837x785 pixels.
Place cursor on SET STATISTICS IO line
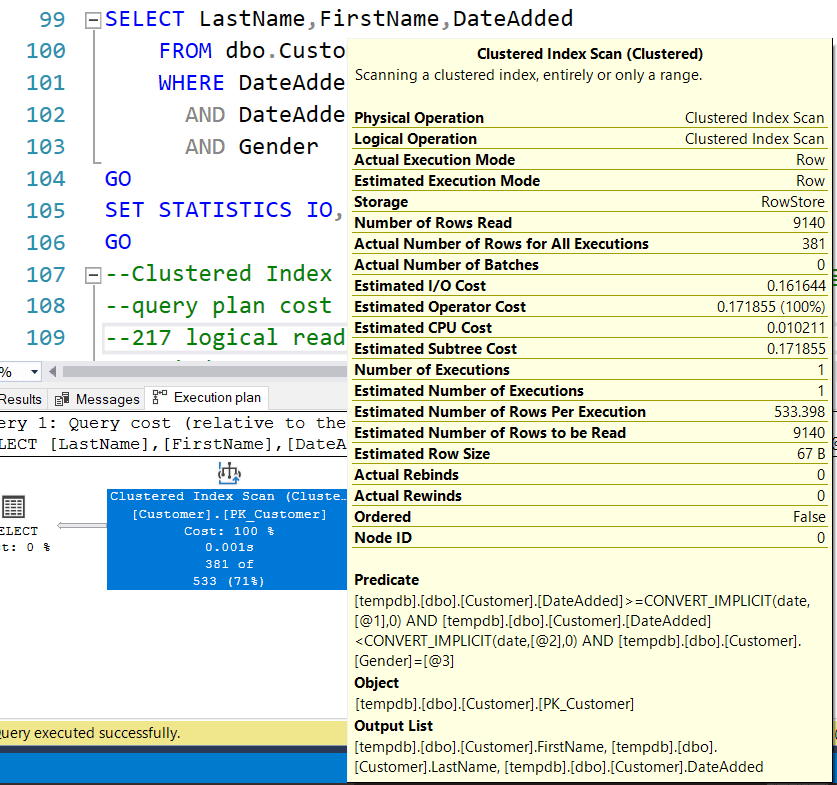point(225,210)
